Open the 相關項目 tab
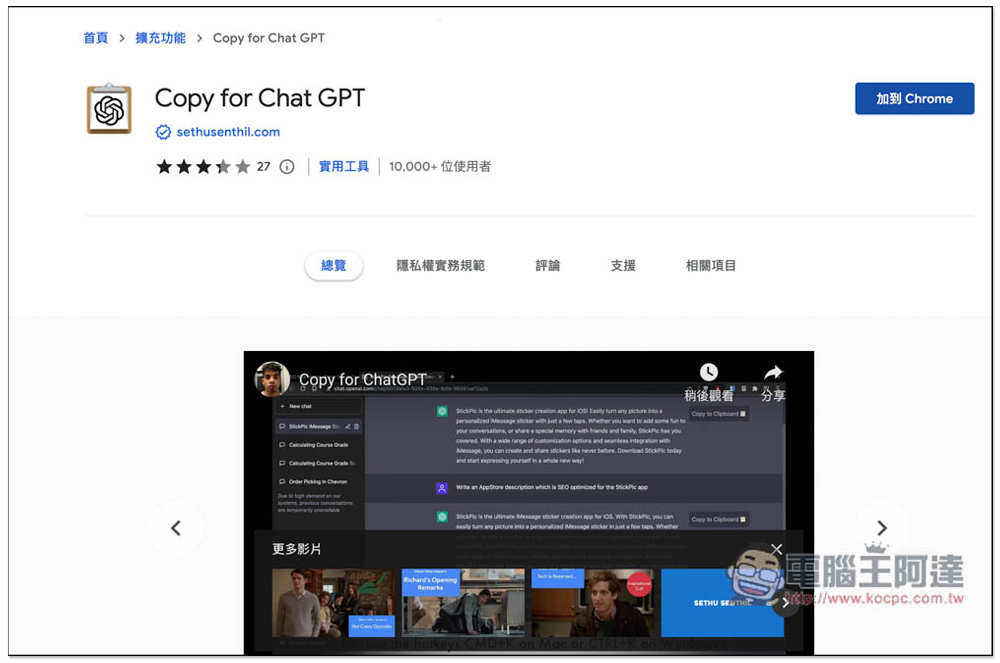This screenshot has width=1000, height=663. [x=711, y=265]
